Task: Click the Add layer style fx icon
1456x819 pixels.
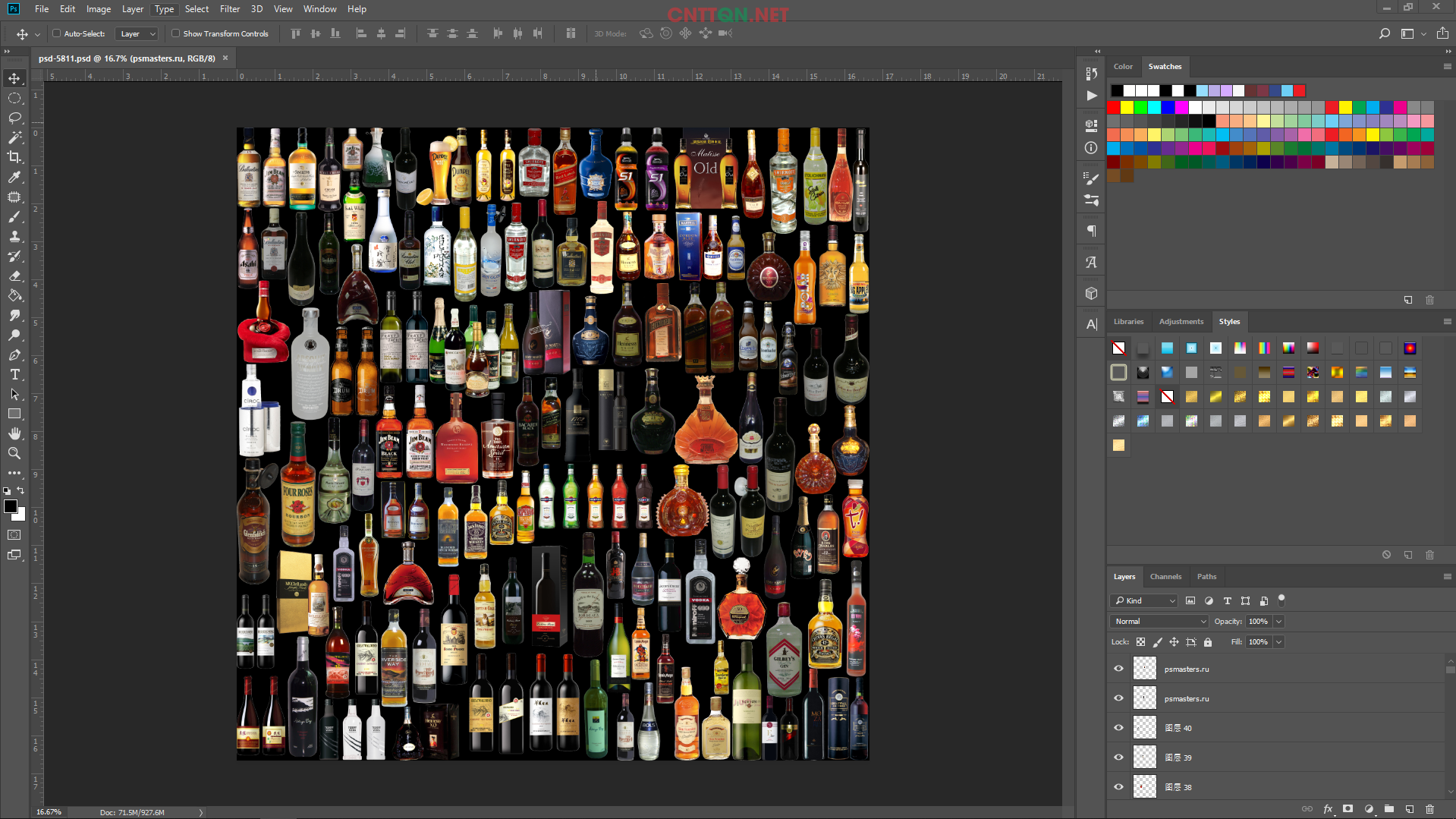Action: [1328, 809]
